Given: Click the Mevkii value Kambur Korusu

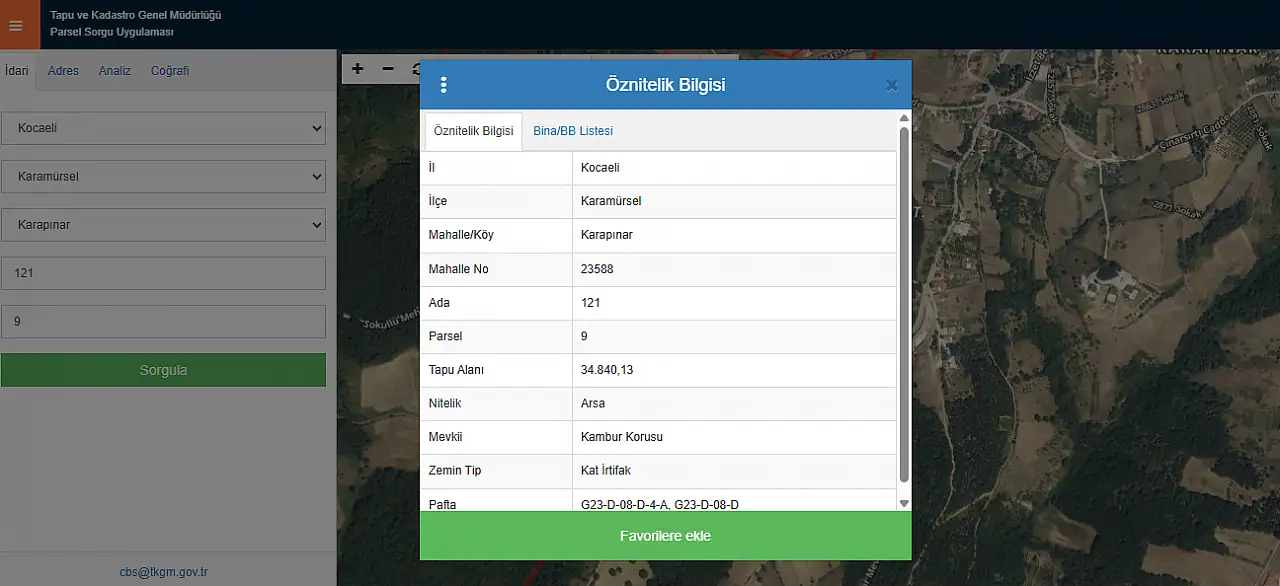Looking at the screenshot, I should coord(622,437).
